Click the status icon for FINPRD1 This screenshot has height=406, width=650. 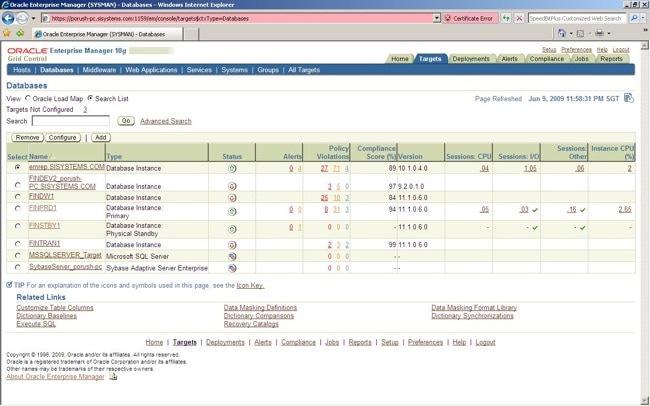232,211
